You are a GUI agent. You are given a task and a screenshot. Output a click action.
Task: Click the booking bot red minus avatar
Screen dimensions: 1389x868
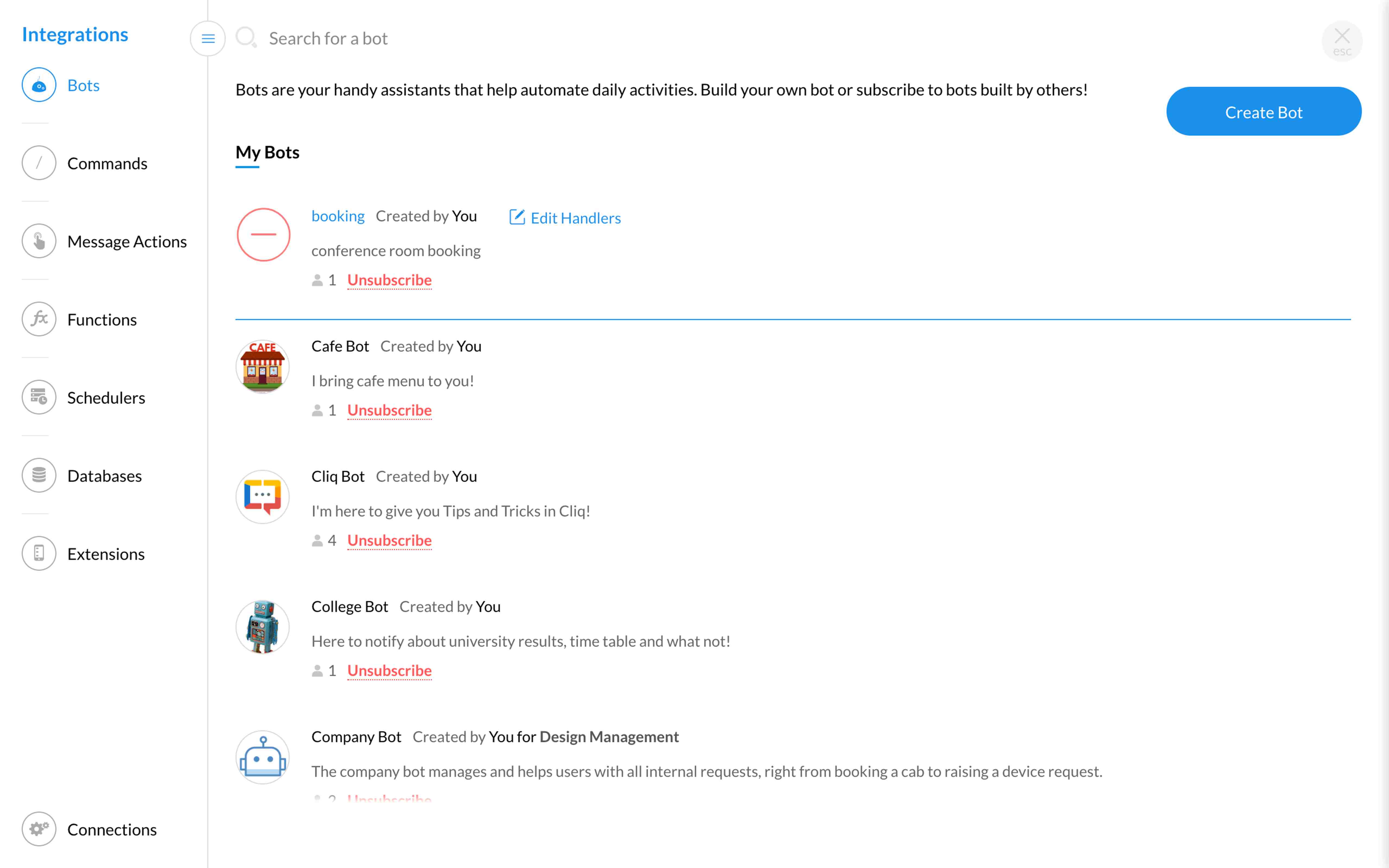point(263,234)
